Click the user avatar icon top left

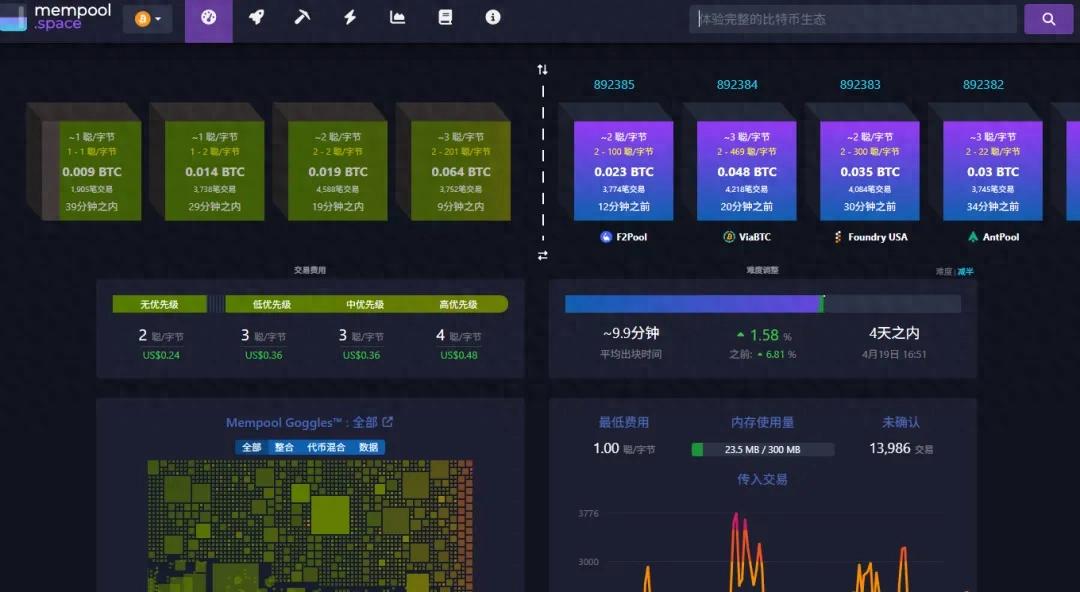click(140, 17)
